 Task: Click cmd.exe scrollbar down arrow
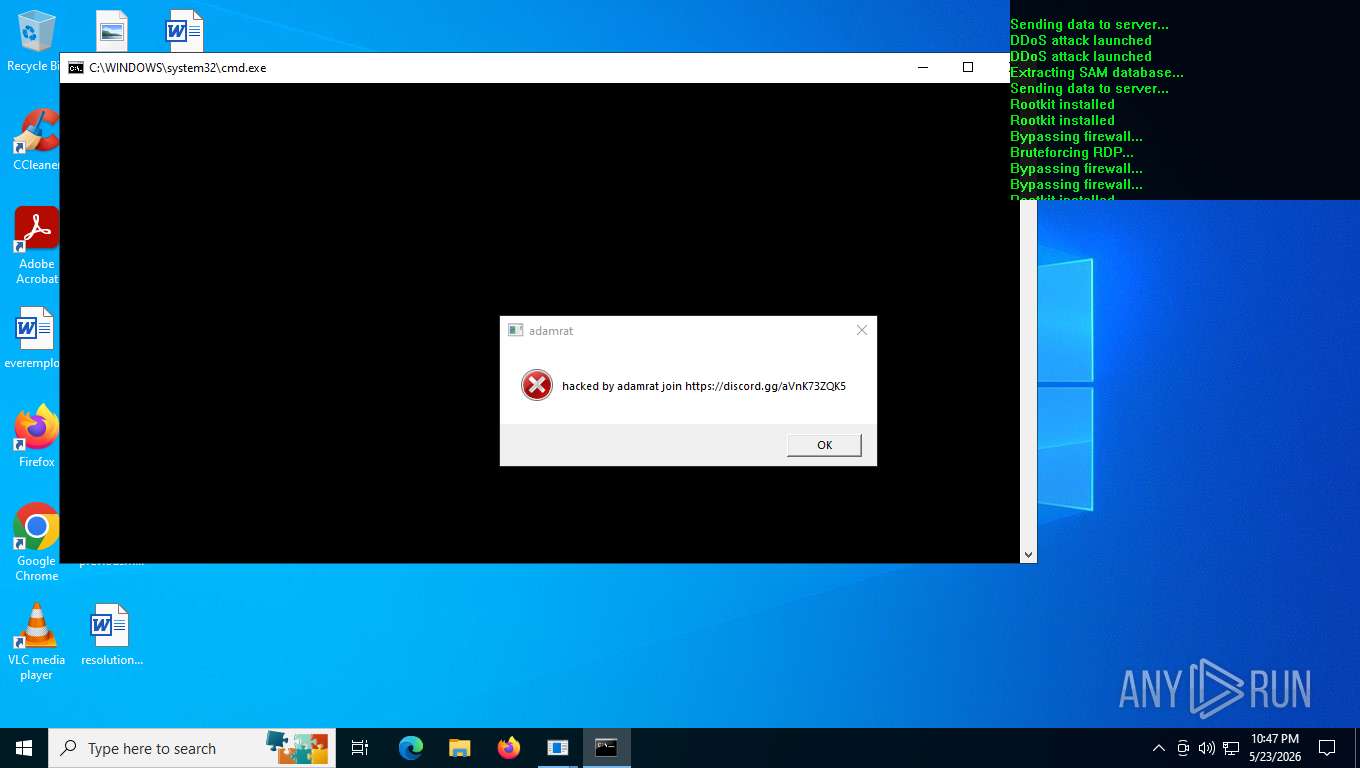click(1028, 555)
